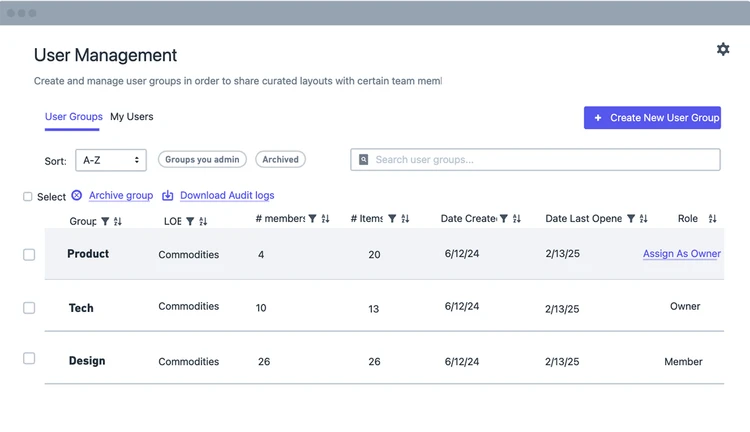Image resolution: width=750 pixels, height=432 pixels.
Task: Click the Download Audit logs icon
Action: point(168,196)
